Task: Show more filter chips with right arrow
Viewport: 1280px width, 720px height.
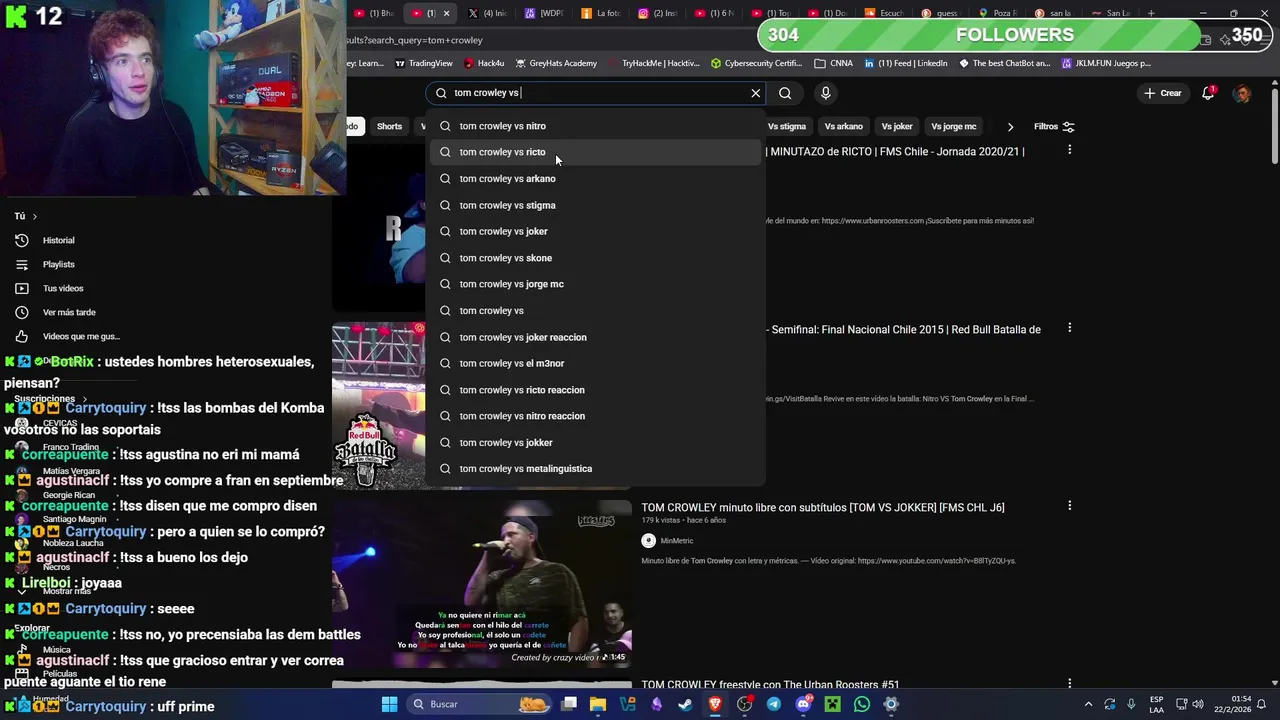Action: pyautogui.click(x=1010, y=127)
